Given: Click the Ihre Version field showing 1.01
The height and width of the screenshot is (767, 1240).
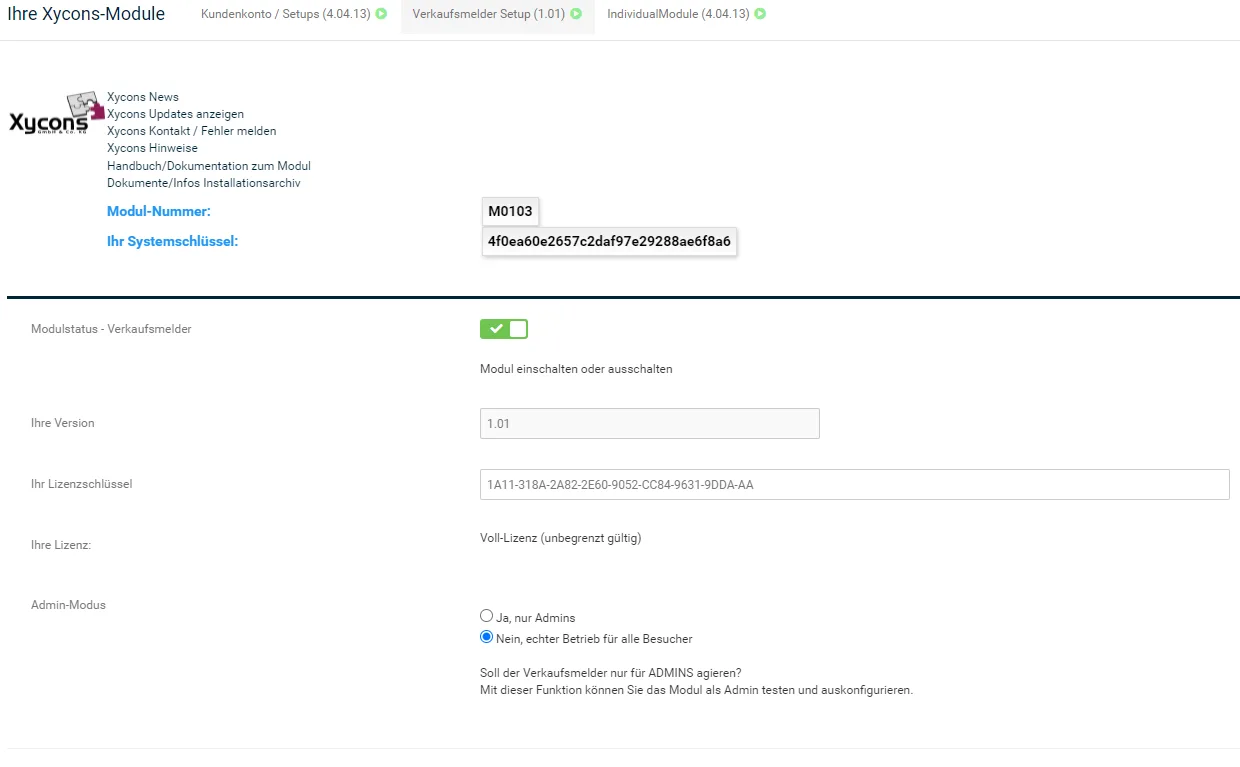Looking at the screenshot, I should tap(650, 424).
